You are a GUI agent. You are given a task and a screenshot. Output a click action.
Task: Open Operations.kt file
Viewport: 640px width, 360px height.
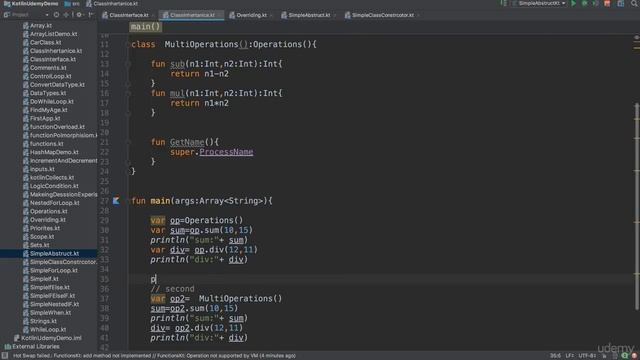45,211
